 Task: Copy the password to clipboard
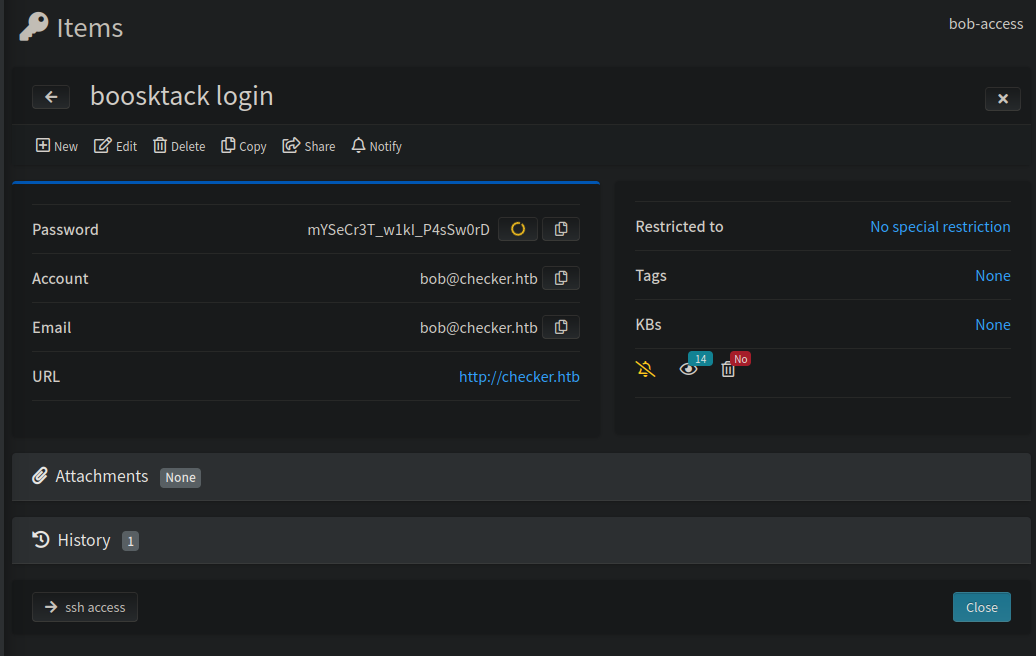pos(561,229)
